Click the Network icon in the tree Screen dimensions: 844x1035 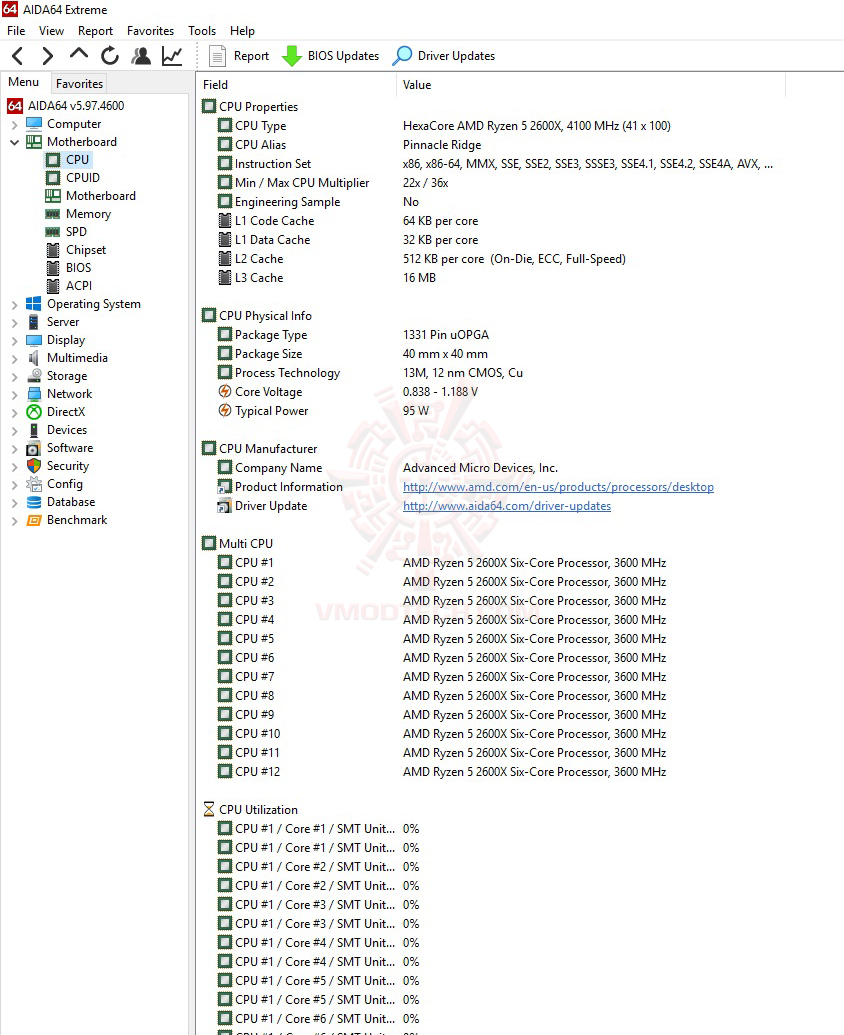click(x=34, y=394)
